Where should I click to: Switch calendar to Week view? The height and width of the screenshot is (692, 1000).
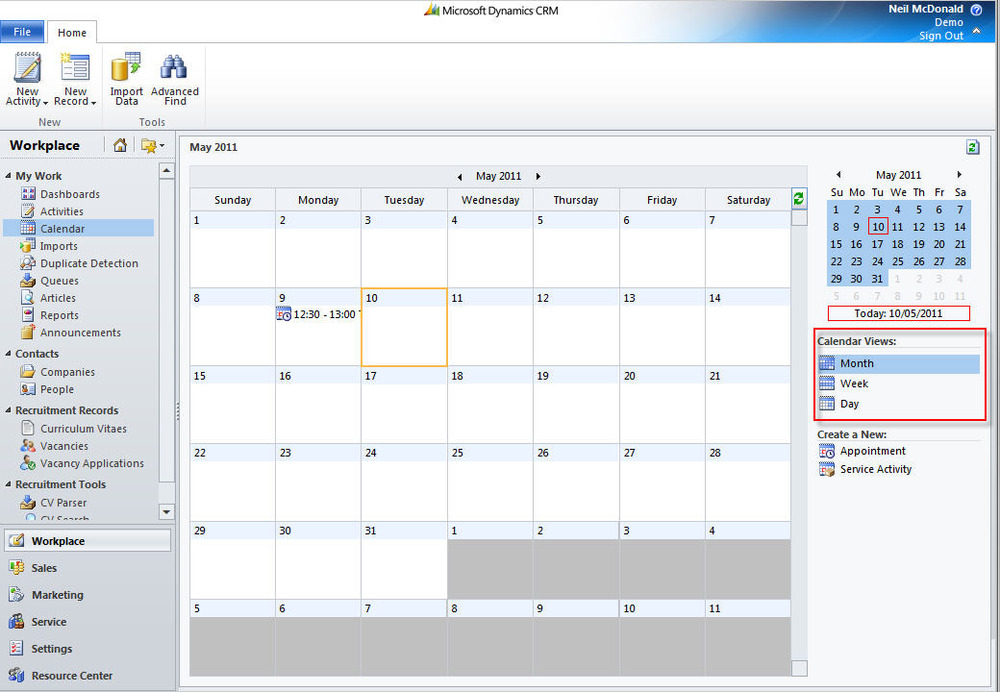pyautogui.click(x=853, y=384)
